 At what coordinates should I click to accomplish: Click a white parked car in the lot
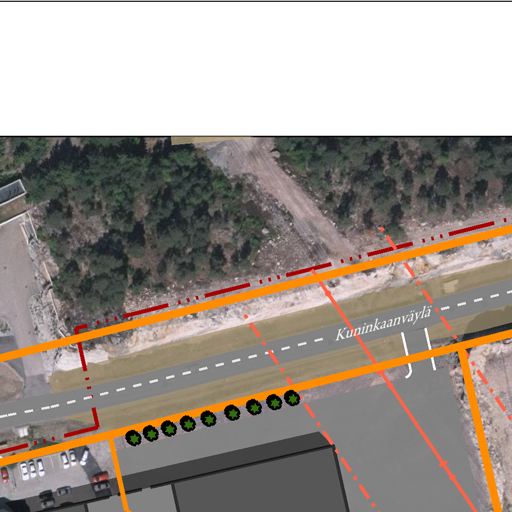tap(24, 471)
